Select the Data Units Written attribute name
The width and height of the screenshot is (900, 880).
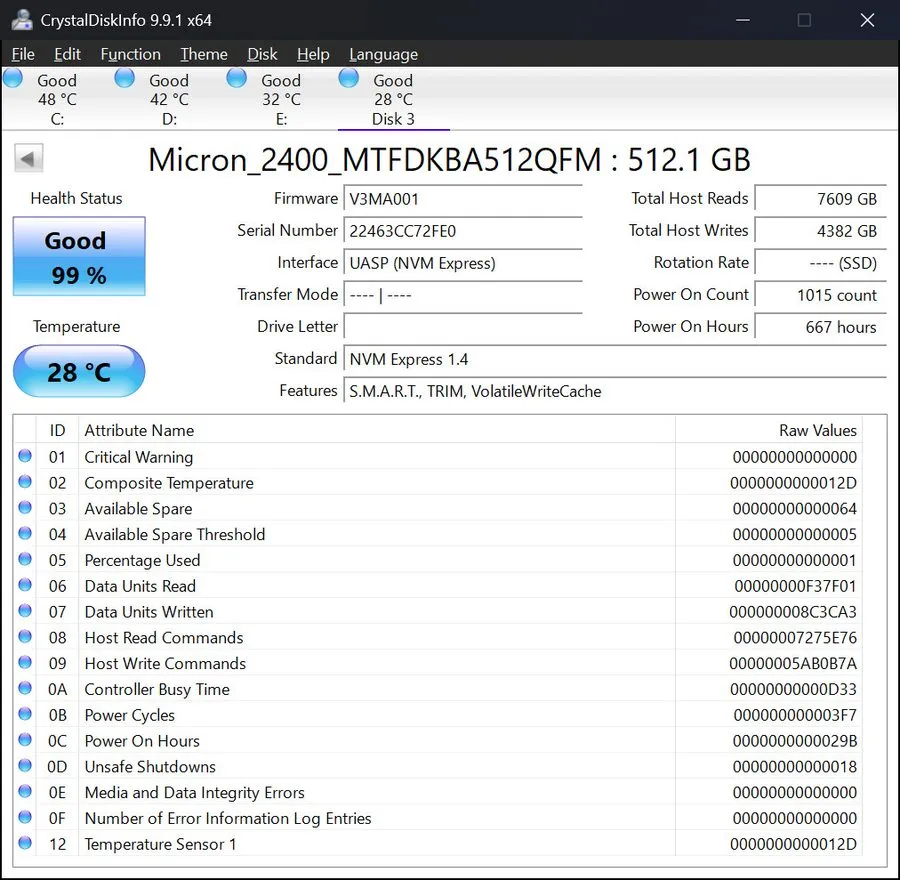click(x=149, y=612)
